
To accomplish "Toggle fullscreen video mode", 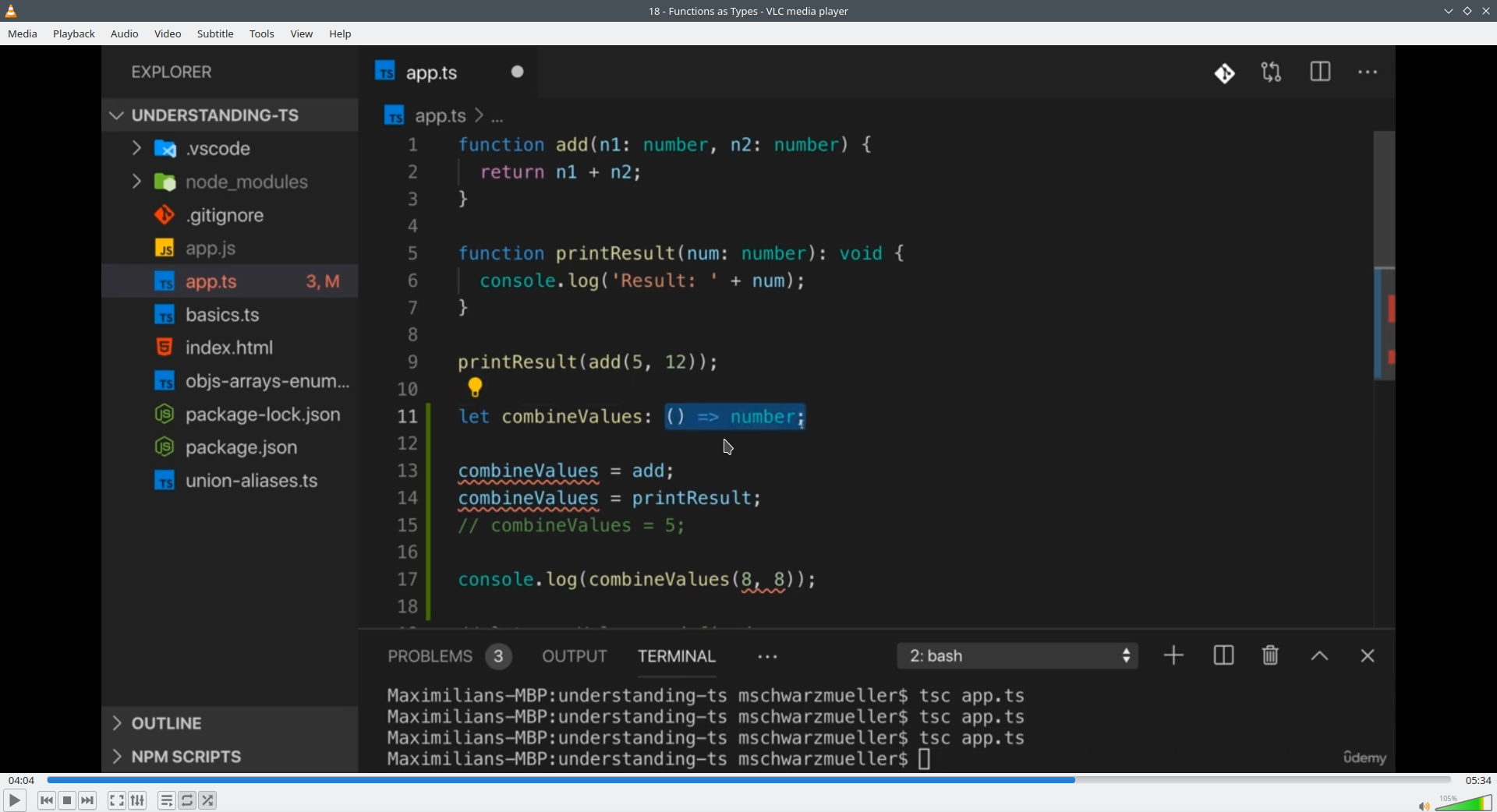I will pyautogui.click(x=116, y=800).
